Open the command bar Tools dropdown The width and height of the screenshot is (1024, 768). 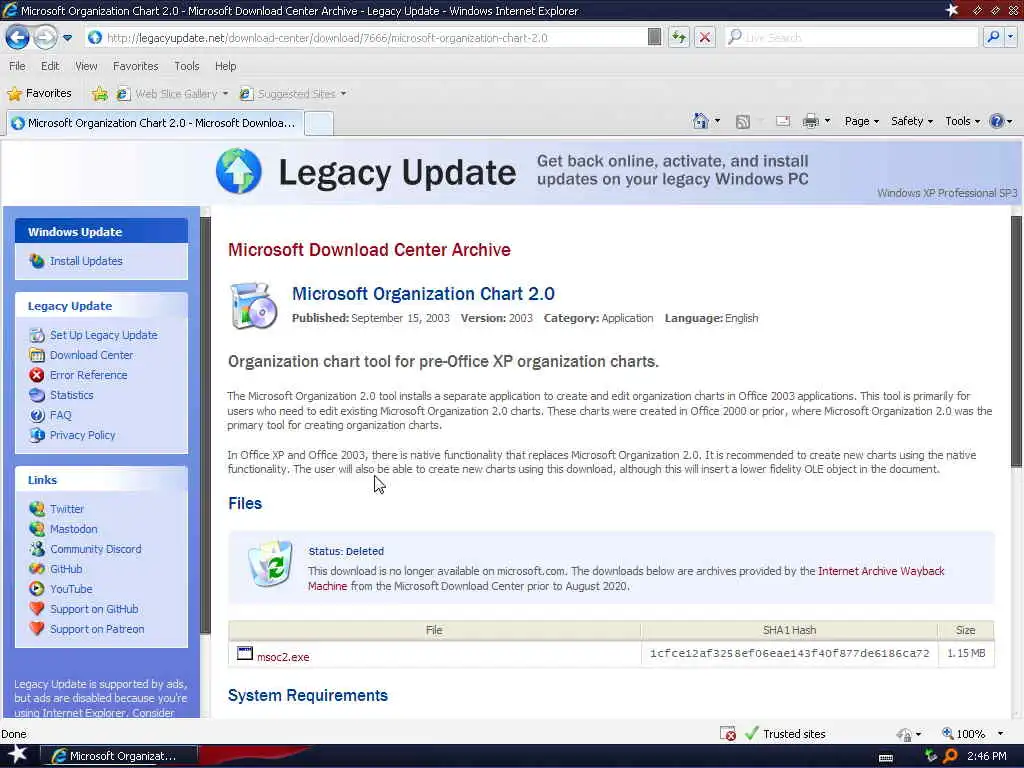click(x=962, y=121)
